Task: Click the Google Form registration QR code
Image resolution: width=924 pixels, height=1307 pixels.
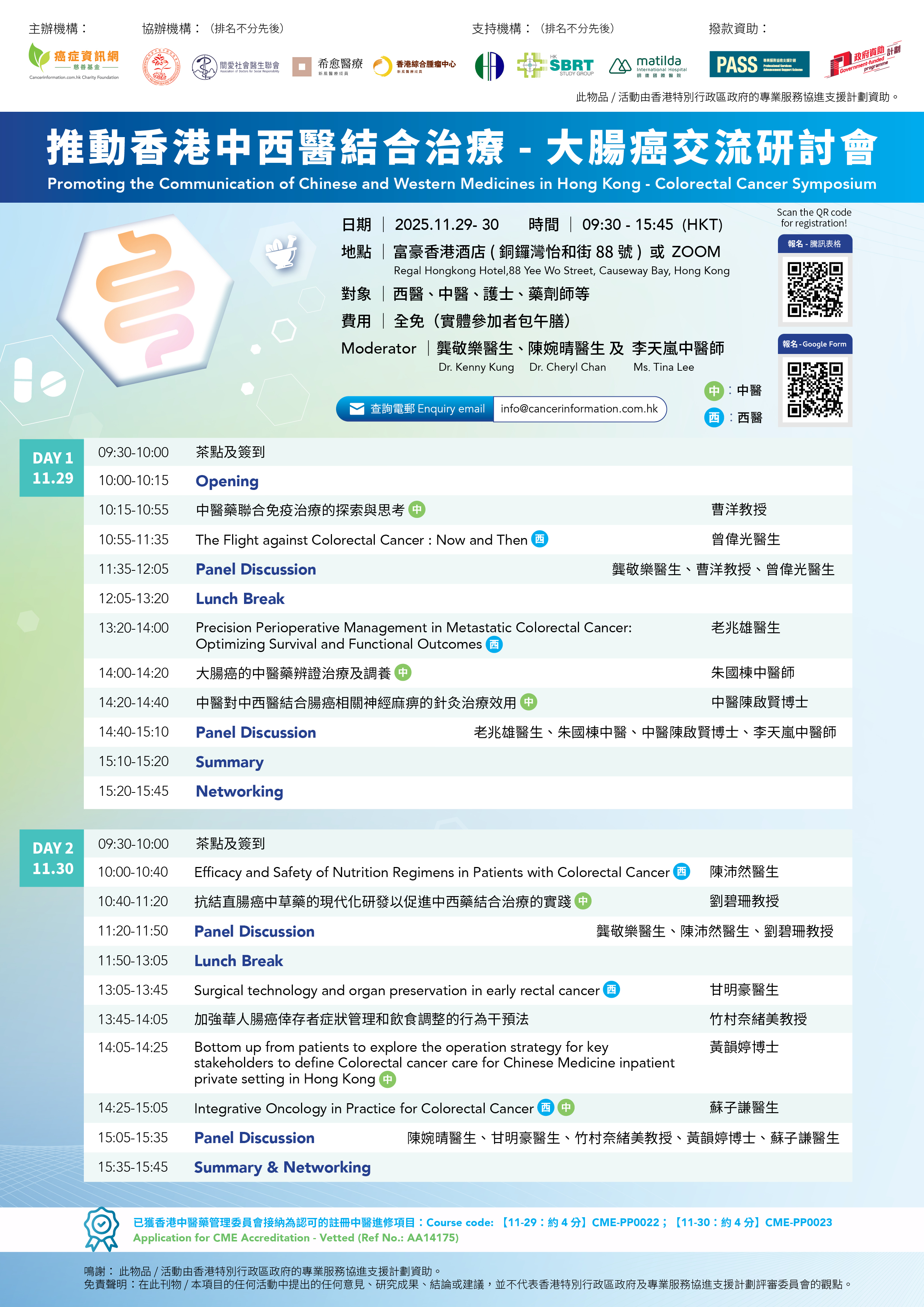Action: 815,390
